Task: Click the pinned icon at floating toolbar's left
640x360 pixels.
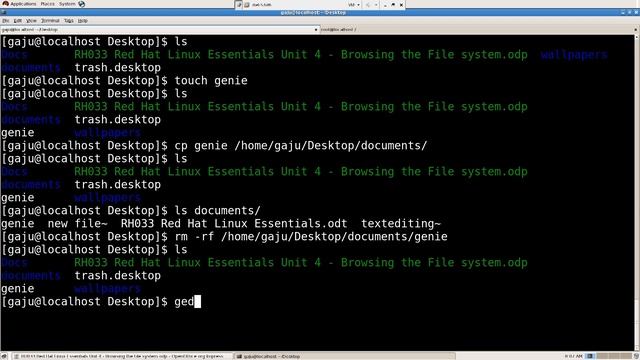Action: 239,5
